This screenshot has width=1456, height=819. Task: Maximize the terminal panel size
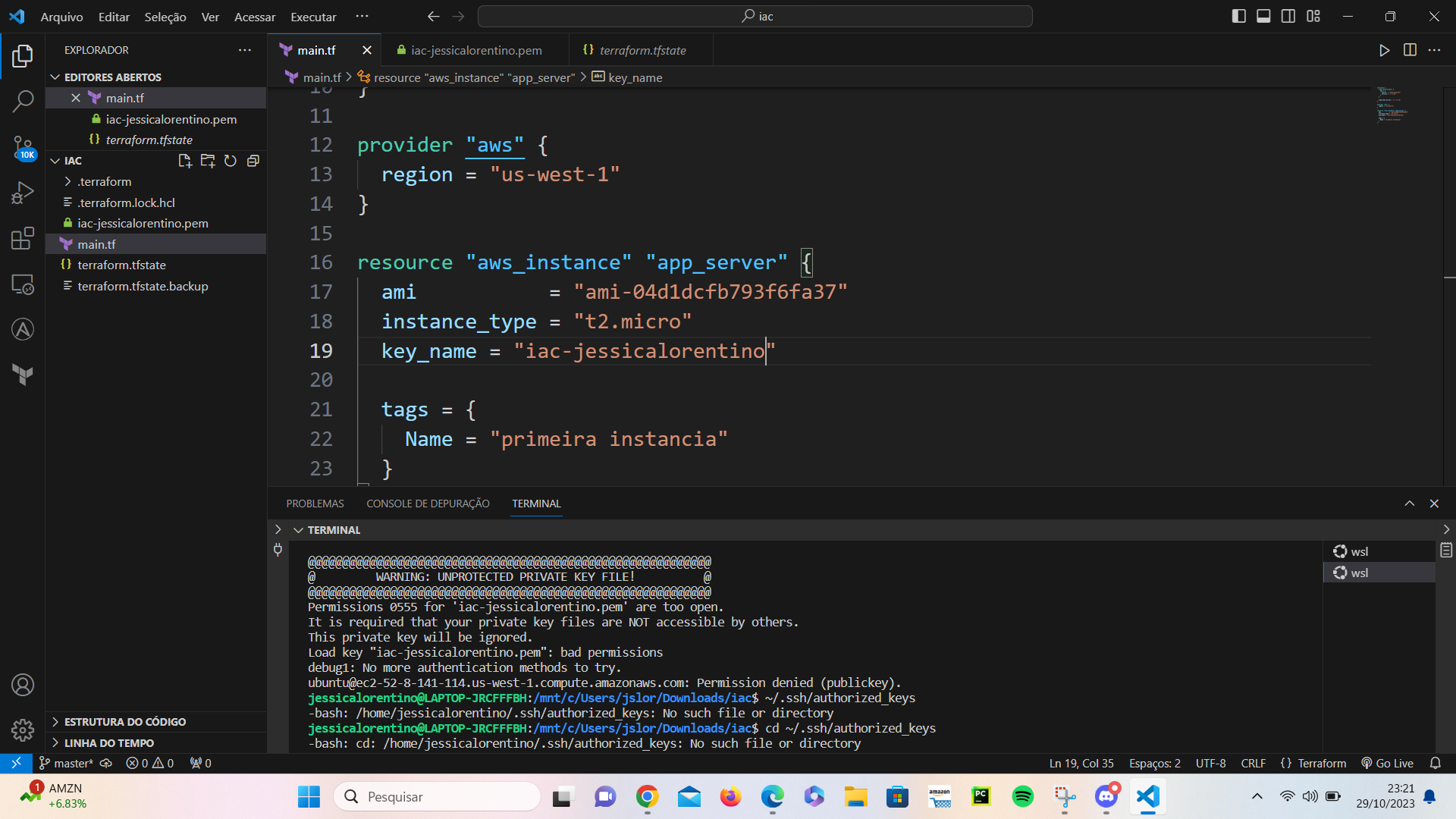[x=1410, y=504]
